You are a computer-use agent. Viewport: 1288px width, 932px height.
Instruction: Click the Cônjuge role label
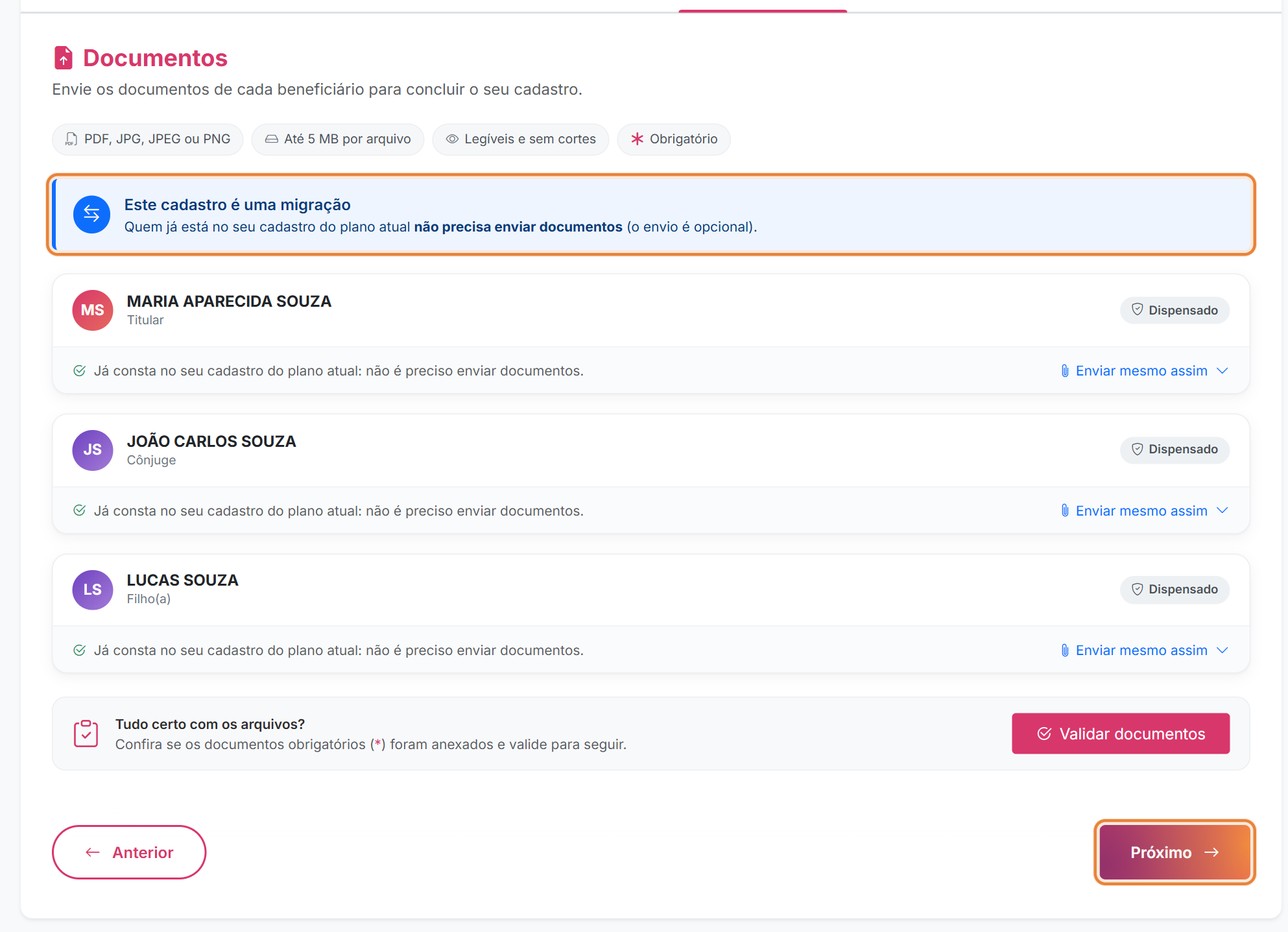point(151,460)
